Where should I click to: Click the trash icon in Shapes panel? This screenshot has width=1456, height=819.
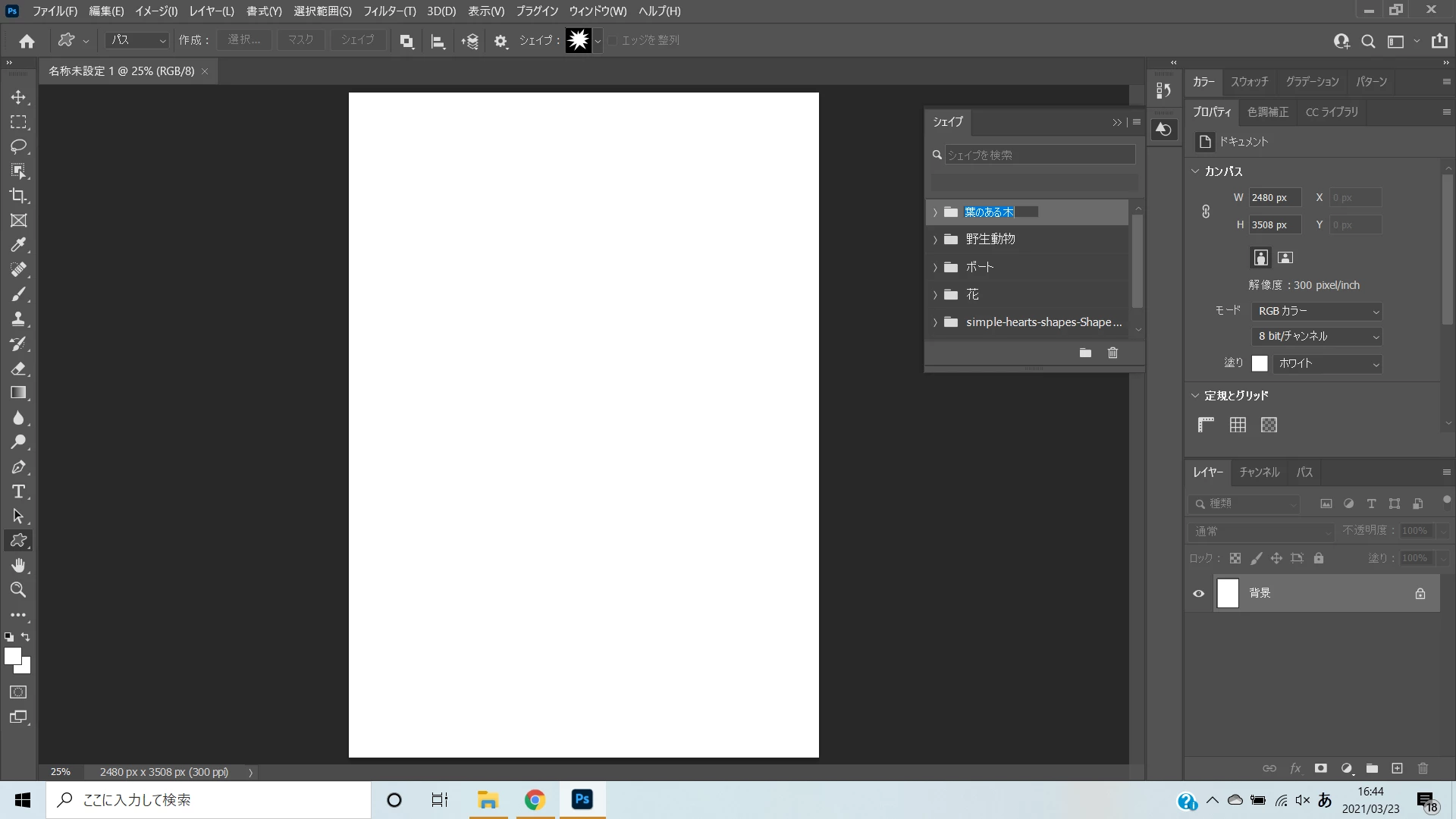(1112, 353)
